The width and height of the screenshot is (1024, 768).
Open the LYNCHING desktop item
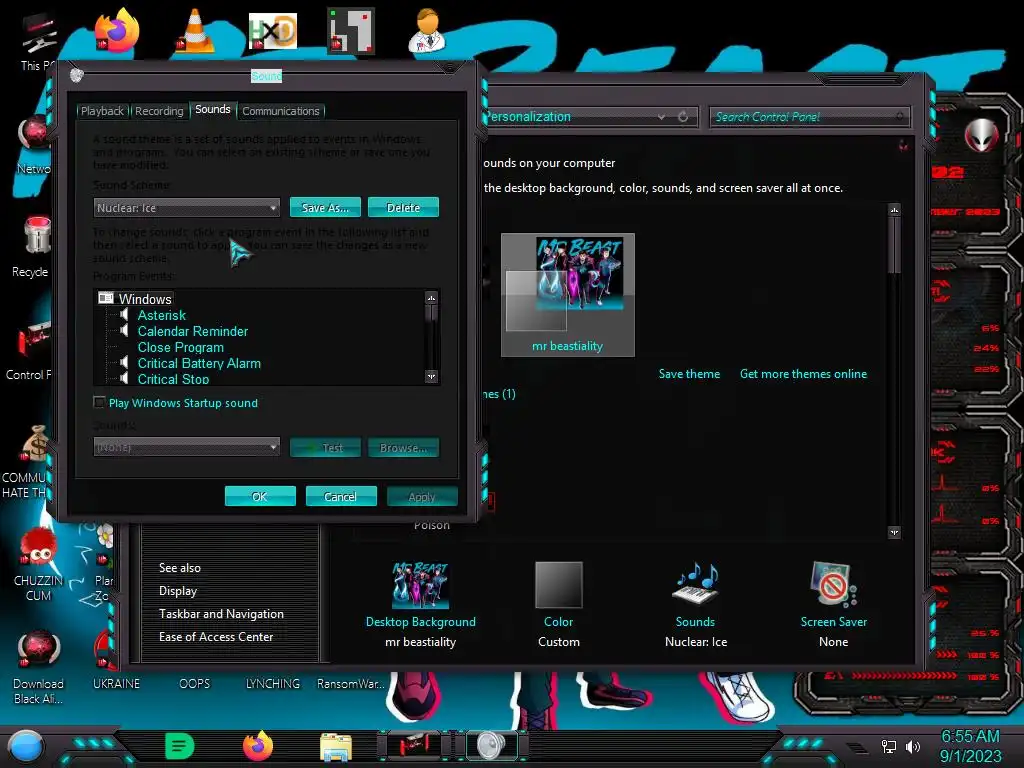(x=272, y=683)
